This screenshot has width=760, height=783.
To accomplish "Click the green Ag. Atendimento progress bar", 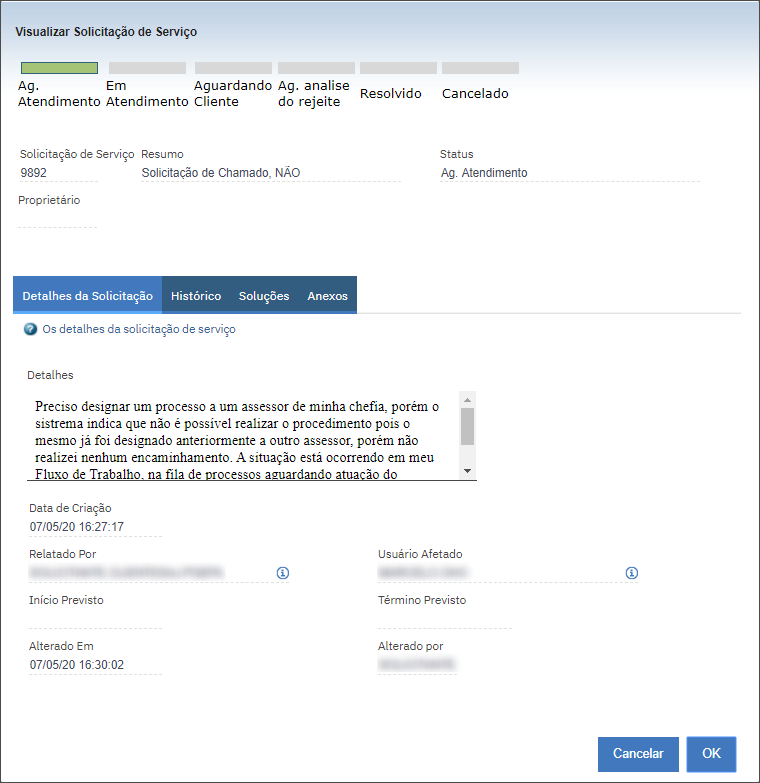I will coord(59,68).
